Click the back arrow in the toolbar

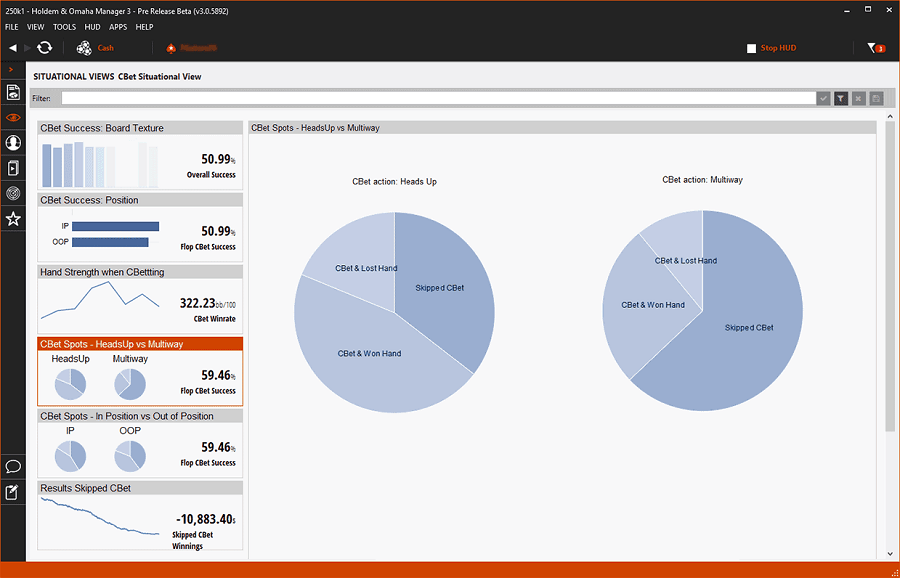pyautogui.click(x=13, y=48)
